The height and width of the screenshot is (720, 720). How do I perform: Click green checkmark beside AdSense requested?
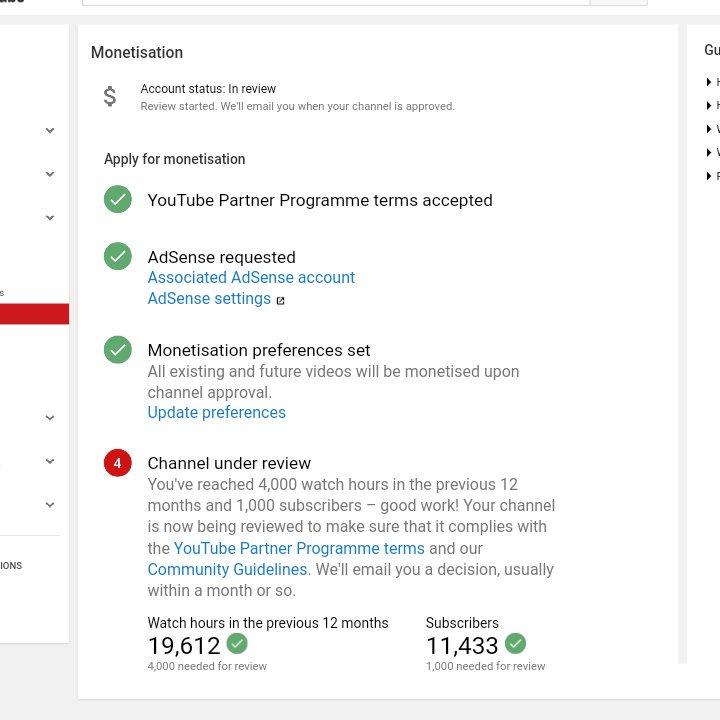pos(118,256)
